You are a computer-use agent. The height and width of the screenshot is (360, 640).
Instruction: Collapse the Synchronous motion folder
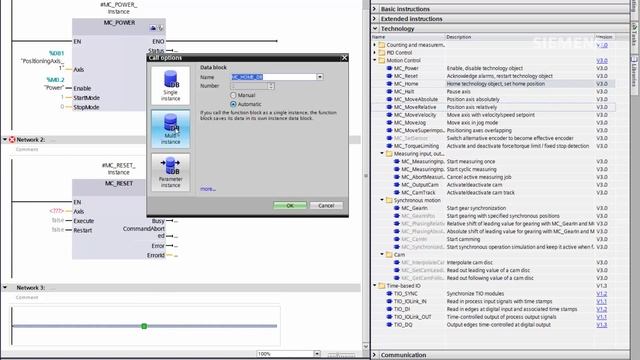[x=382, y=200]
